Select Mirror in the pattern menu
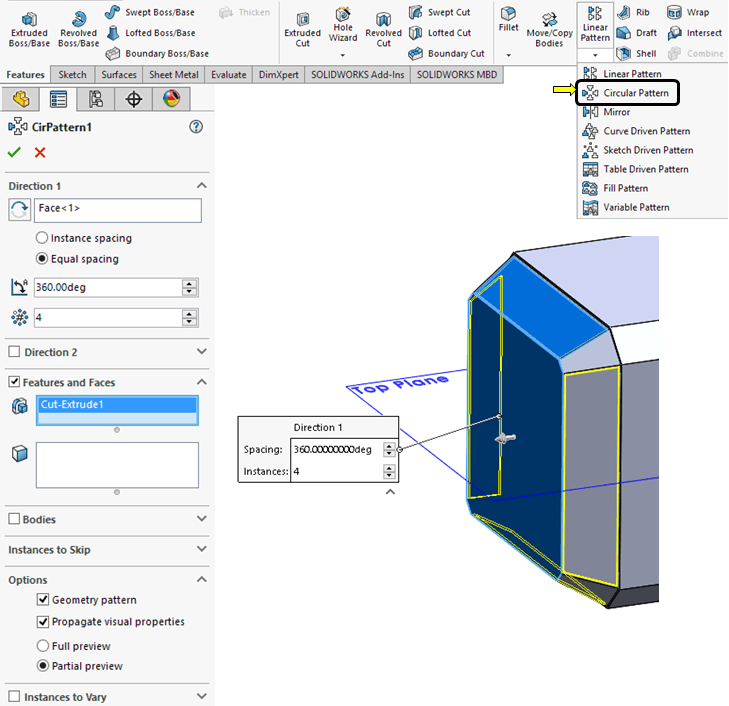729x706 pixels. tap(616, 112)
